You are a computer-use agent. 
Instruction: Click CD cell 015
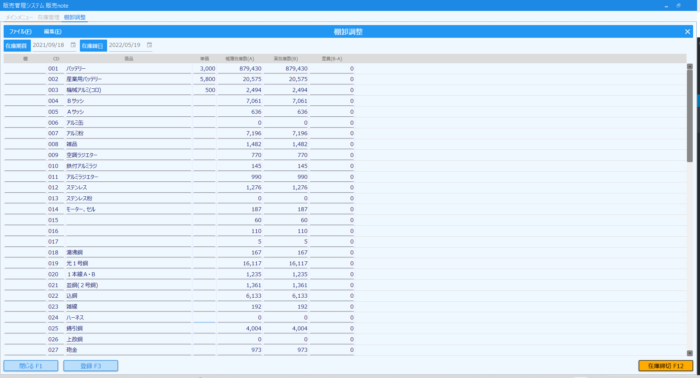pos(56,220)
